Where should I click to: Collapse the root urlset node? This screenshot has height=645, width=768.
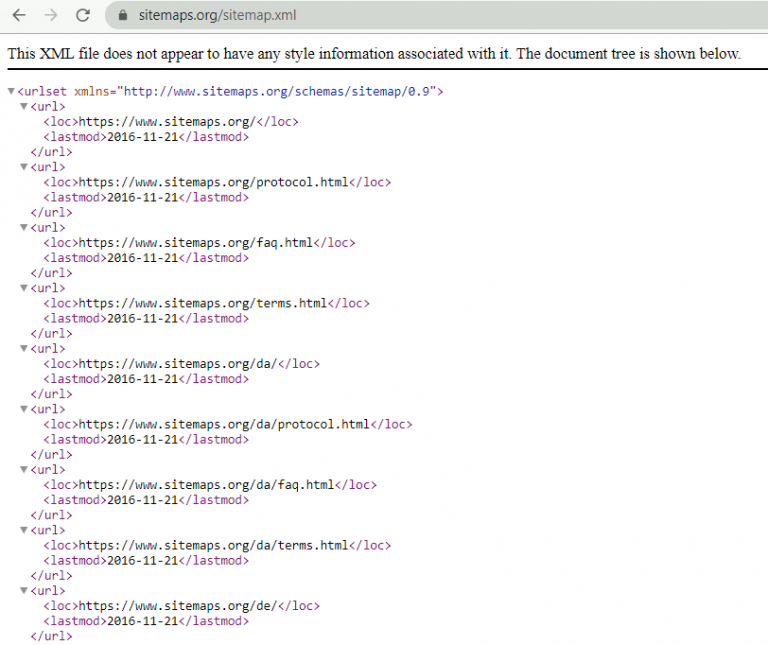tap(11, 91)
